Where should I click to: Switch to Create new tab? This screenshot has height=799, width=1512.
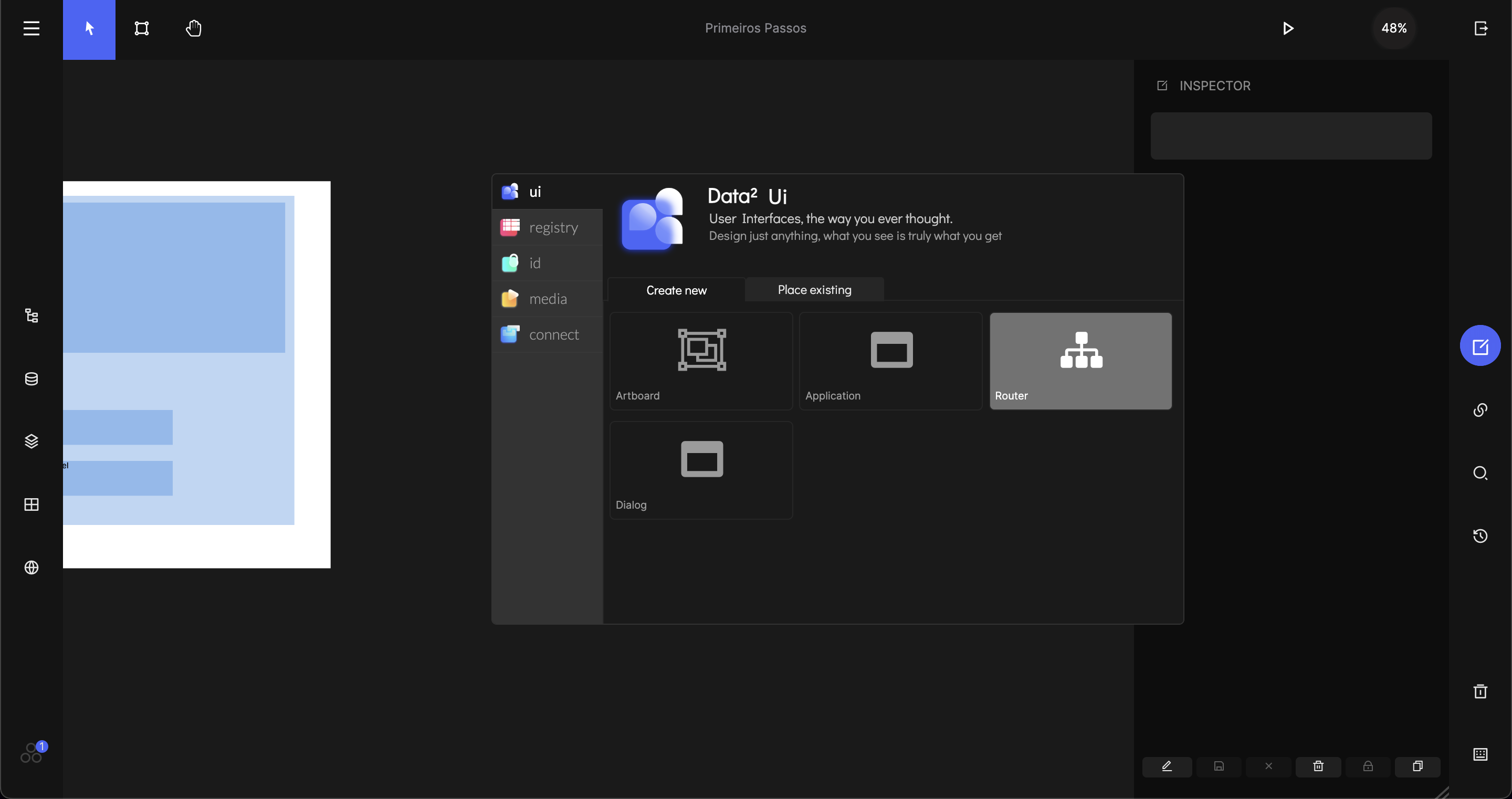(677, 290)
